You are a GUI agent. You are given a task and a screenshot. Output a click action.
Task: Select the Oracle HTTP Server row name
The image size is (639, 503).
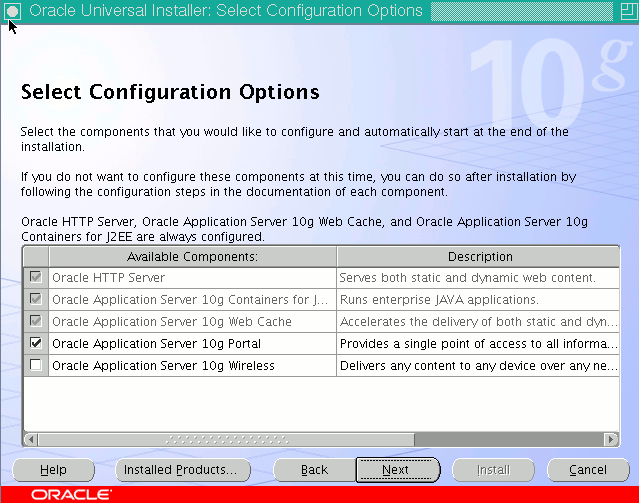click(108, 278)
